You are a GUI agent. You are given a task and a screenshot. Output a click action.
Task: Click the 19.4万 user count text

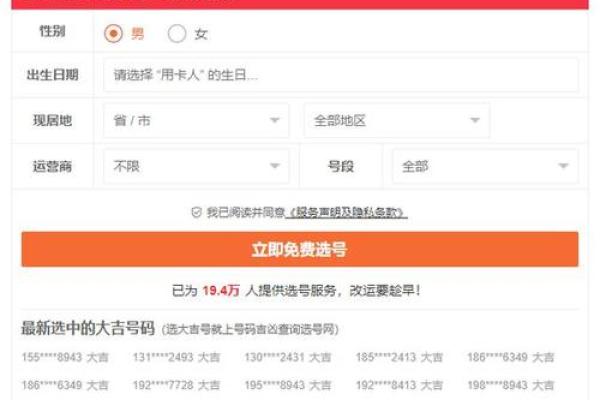pyautogui.click(x=221, y=291)
